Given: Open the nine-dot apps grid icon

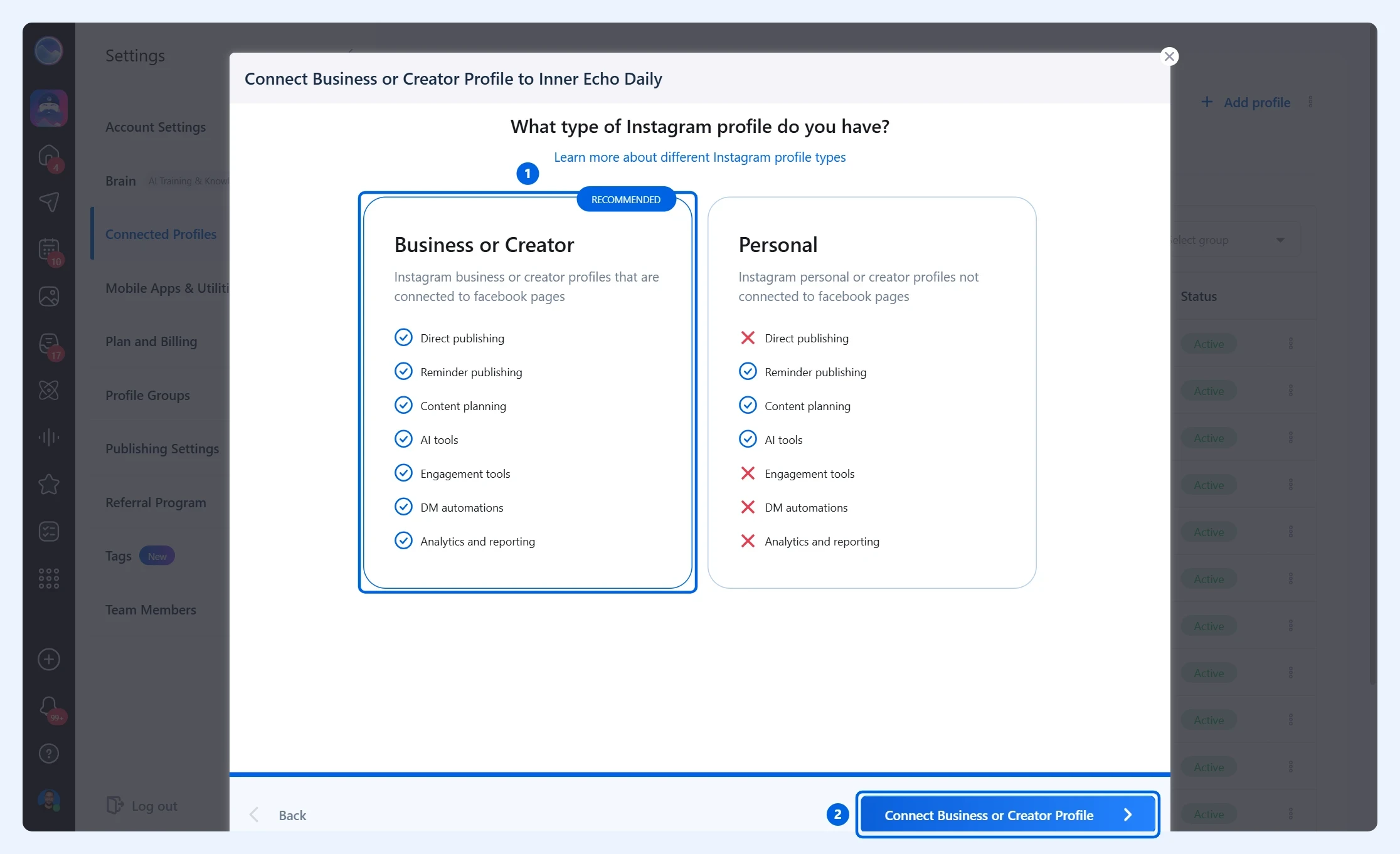Looking at the screenshot, I should point(49,578).
